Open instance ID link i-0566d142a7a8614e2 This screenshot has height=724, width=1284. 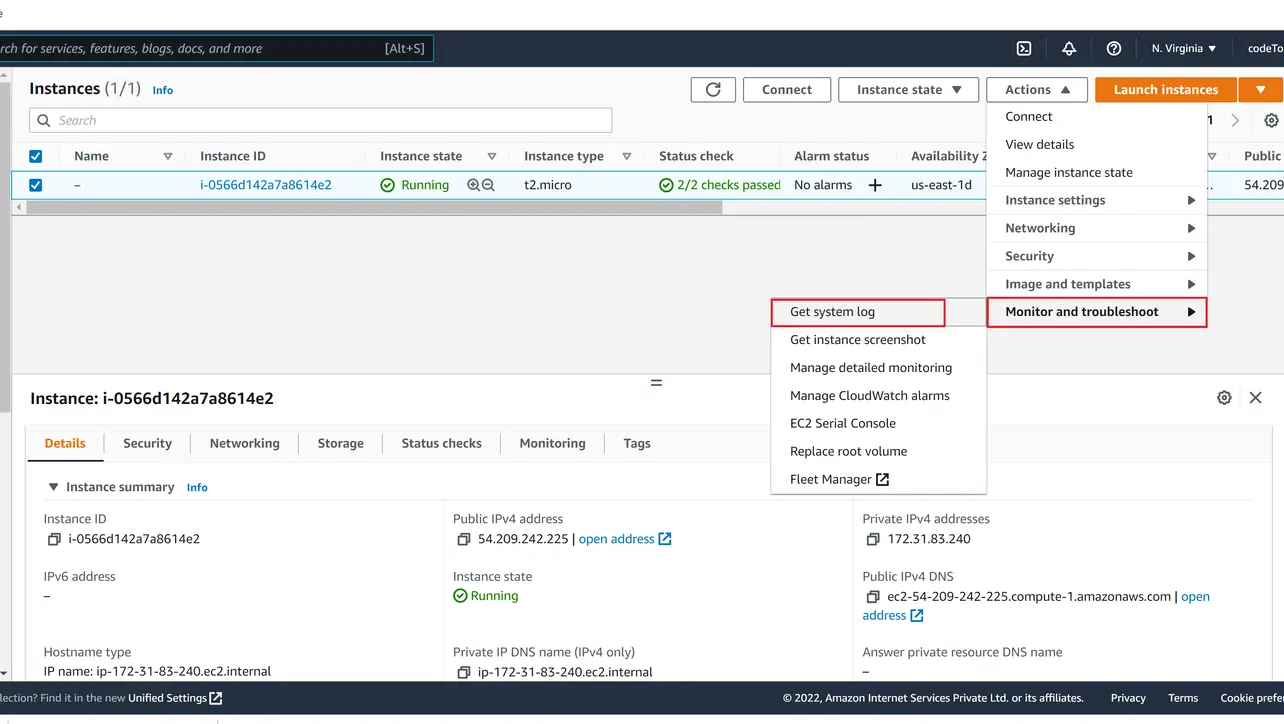coord(265,185)
